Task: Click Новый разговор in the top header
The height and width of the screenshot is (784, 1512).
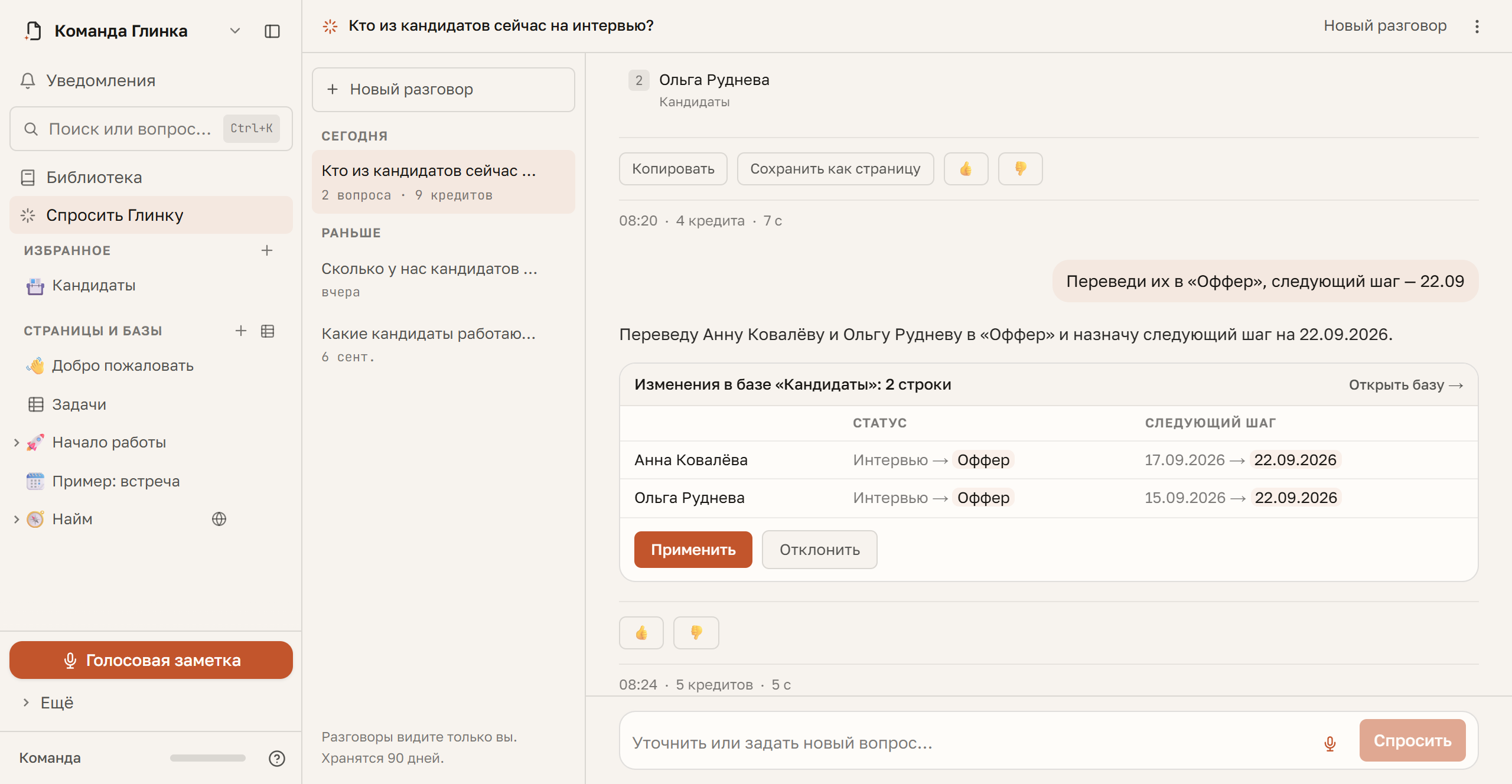Action: 1385,26
